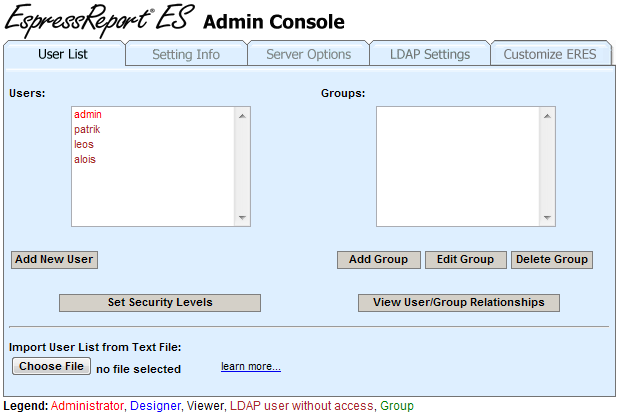Click Groups list scrollbar down arrow
Viewport: 631px width, 416px height.
547,218
